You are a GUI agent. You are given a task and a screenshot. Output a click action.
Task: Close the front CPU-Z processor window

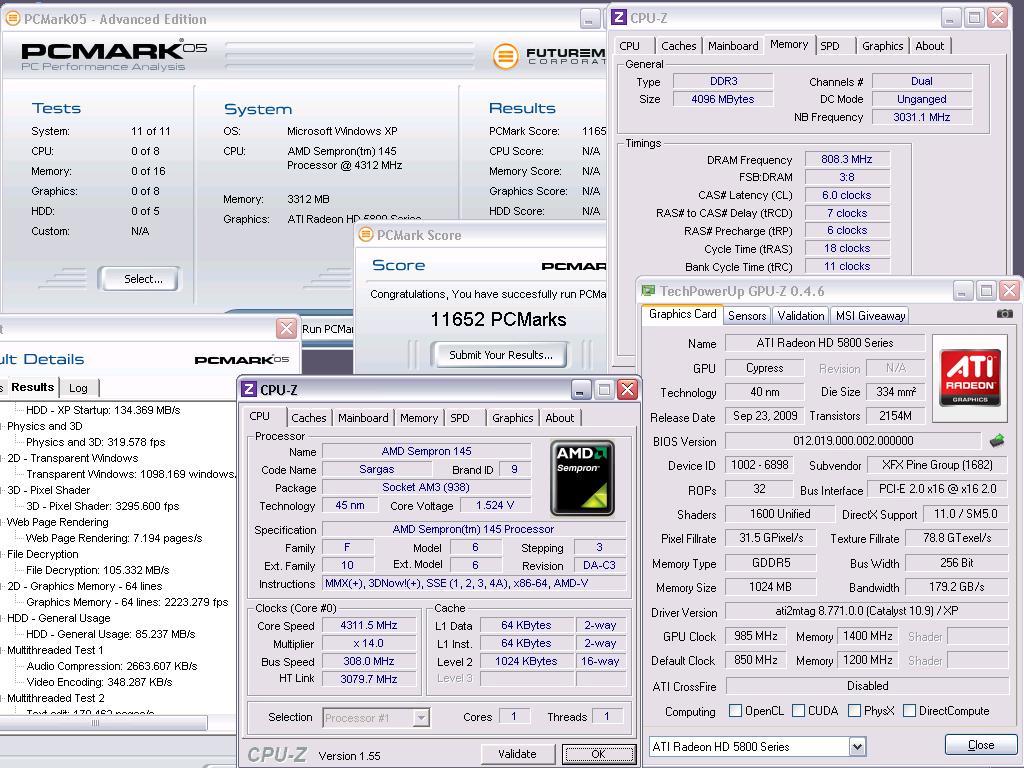627,390
